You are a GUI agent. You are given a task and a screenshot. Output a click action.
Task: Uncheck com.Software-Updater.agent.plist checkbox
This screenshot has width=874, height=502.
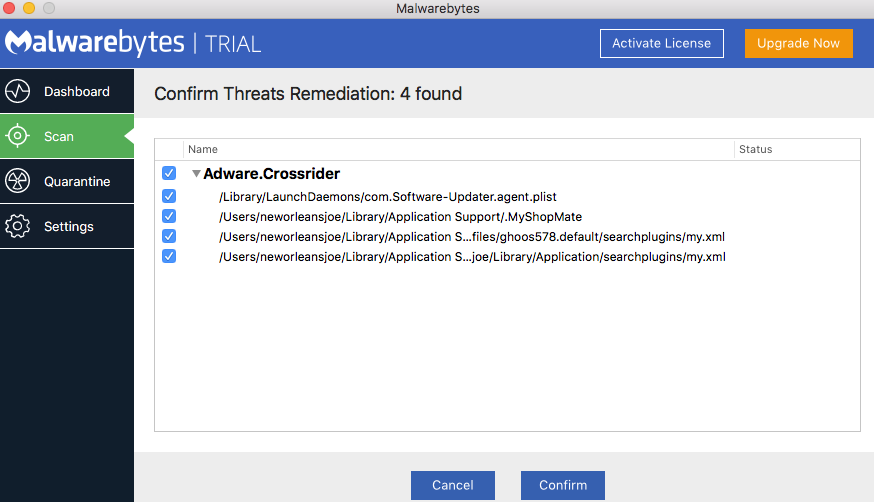pos(169,196)
